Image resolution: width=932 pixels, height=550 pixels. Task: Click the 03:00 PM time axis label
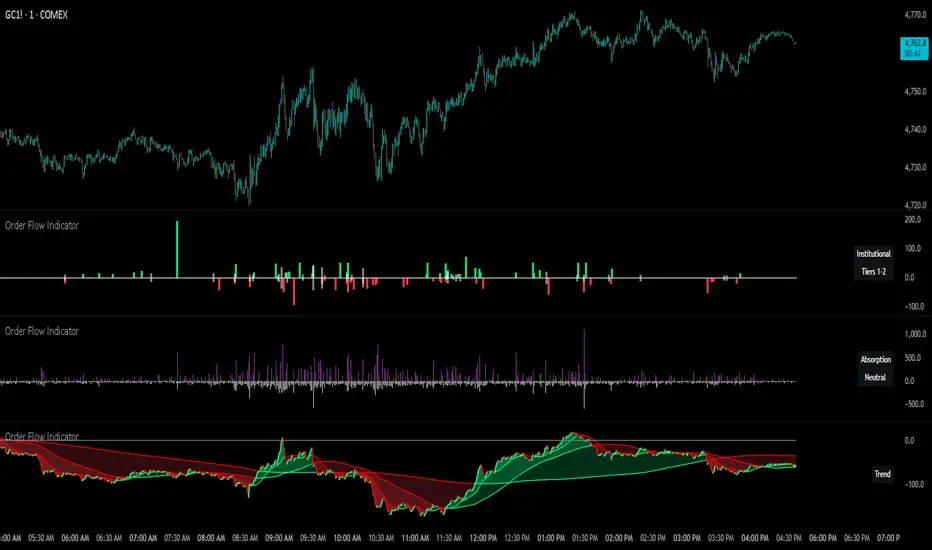tap(687, 538)
